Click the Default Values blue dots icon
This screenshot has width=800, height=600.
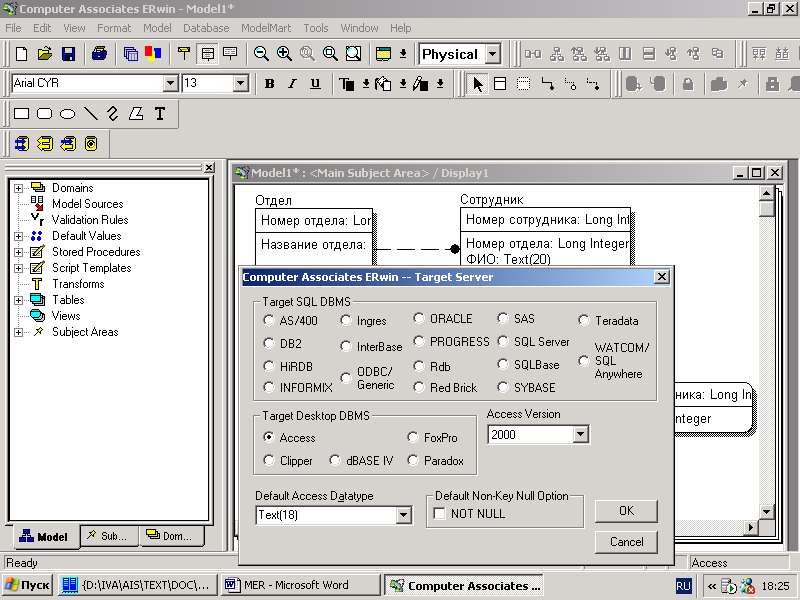(x=36, y=236)
